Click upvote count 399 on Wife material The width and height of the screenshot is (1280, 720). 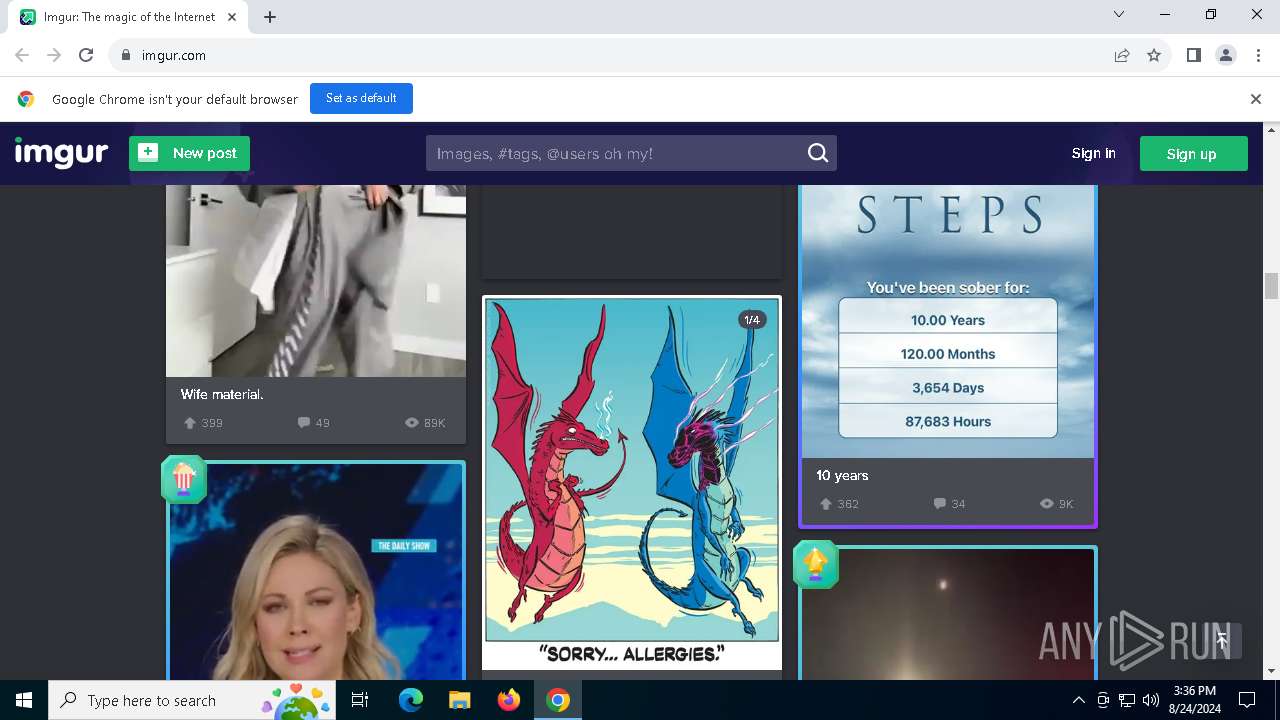203,423
